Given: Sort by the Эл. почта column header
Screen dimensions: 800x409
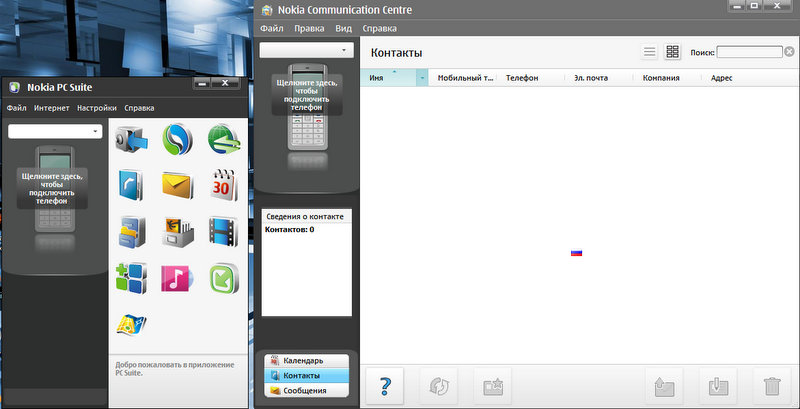Looking at the screenshot, I should click(x=598, y=78).
